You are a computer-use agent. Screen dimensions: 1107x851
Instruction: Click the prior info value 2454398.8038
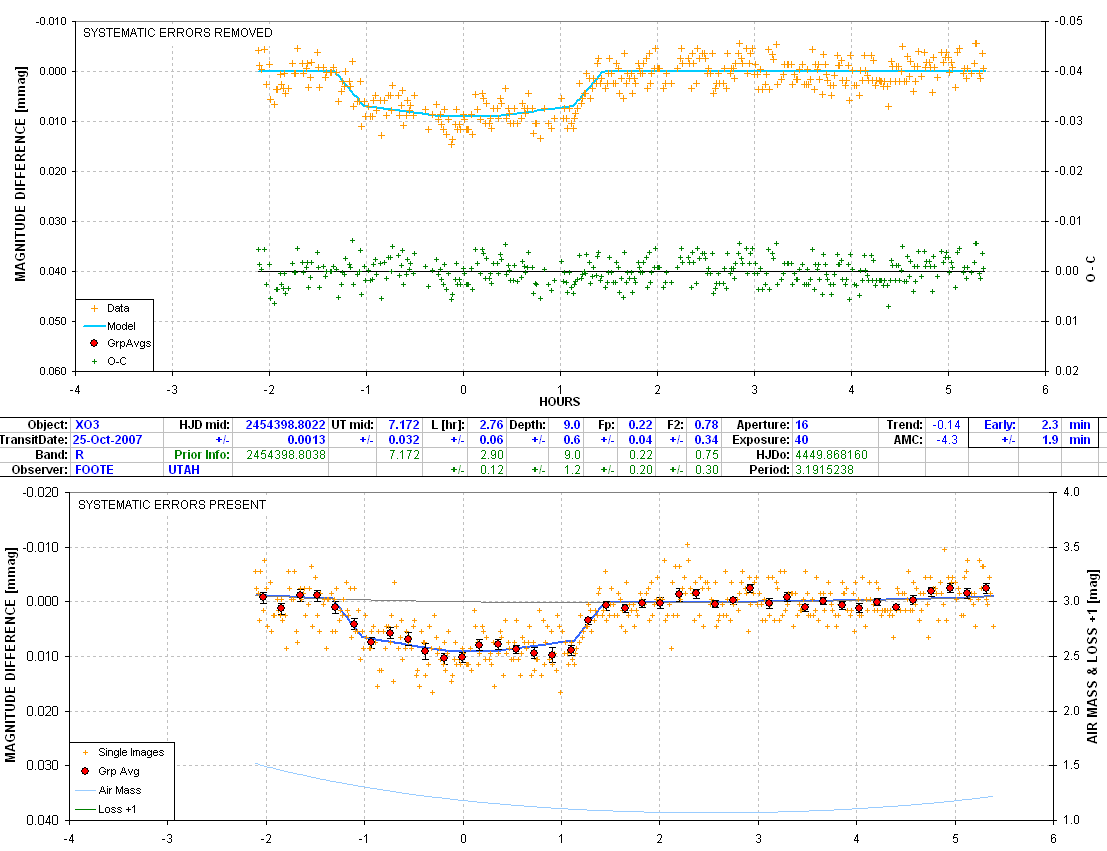pos(286,455)
